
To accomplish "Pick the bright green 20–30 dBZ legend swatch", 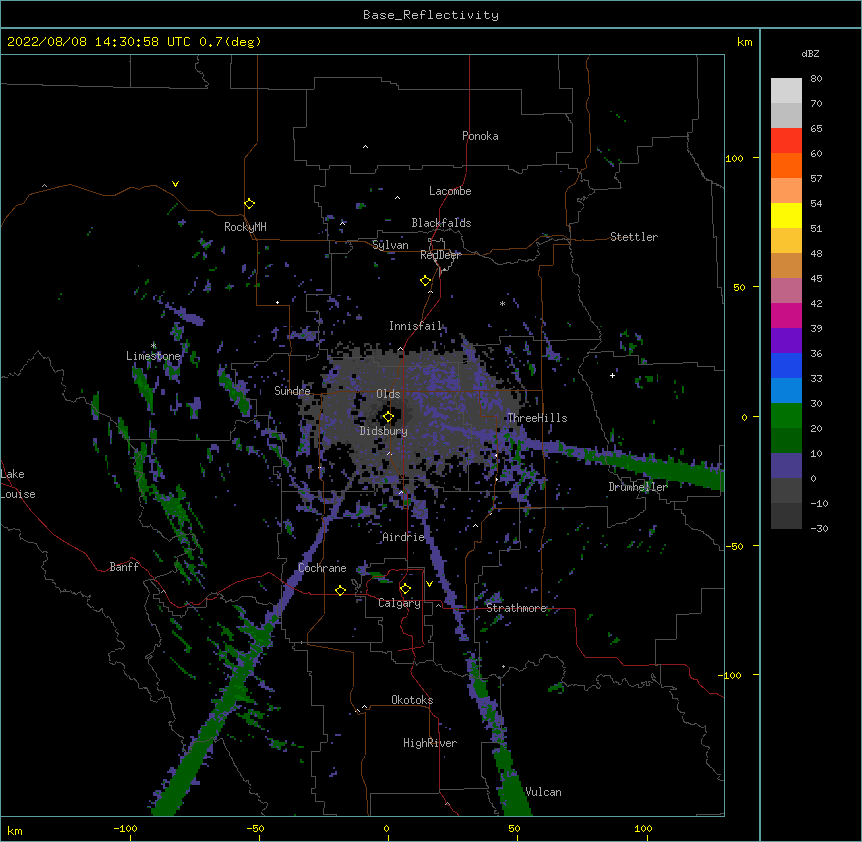I will tap(786, 416).
